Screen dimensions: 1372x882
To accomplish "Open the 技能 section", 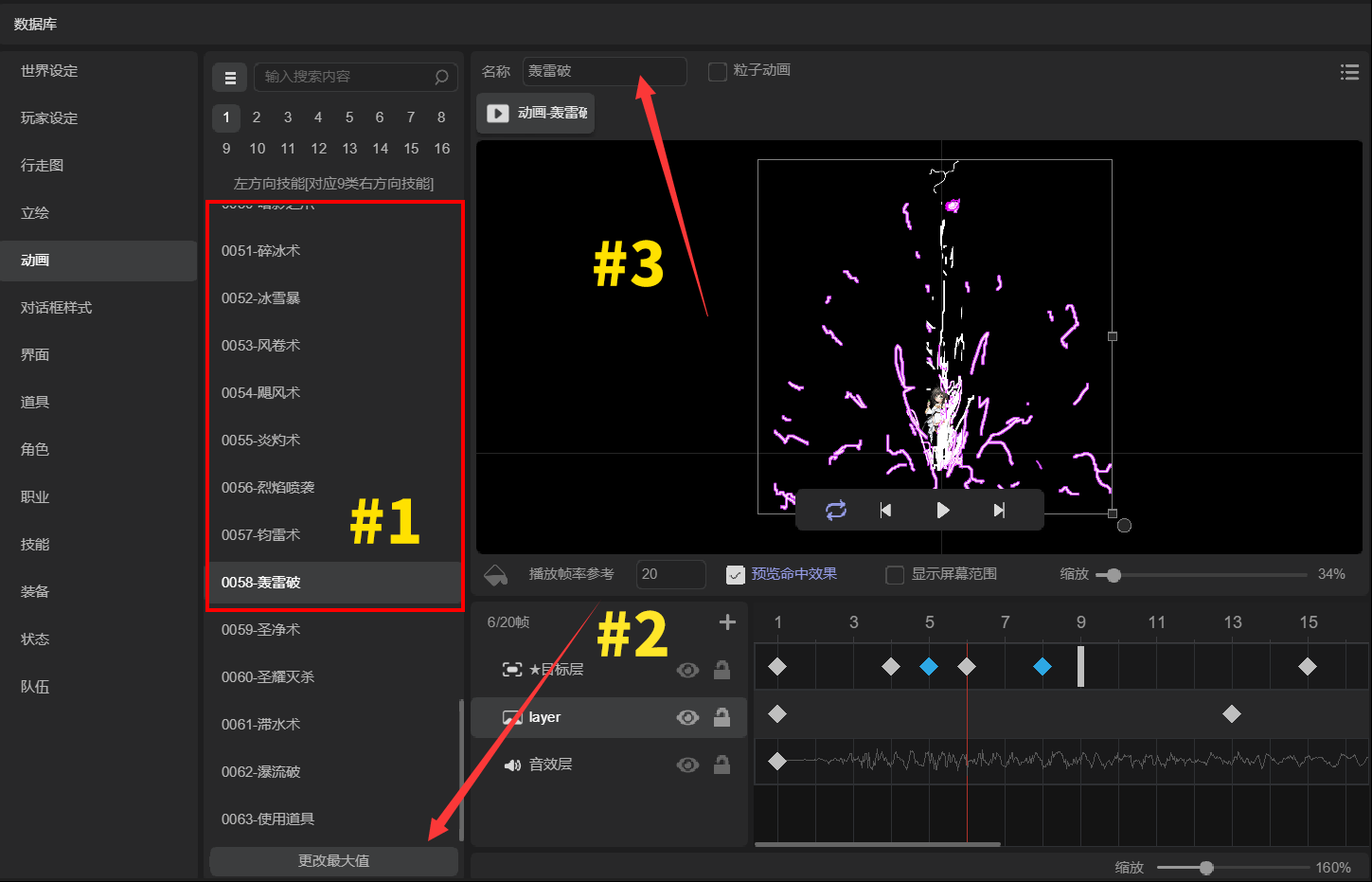I will click(x=98, y=545).
